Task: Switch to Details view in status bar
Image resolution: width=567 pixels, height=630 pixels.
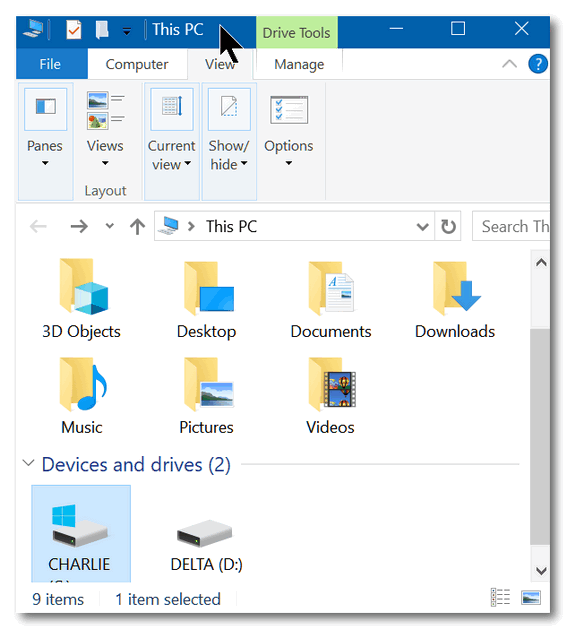Action: pos(501,597)
